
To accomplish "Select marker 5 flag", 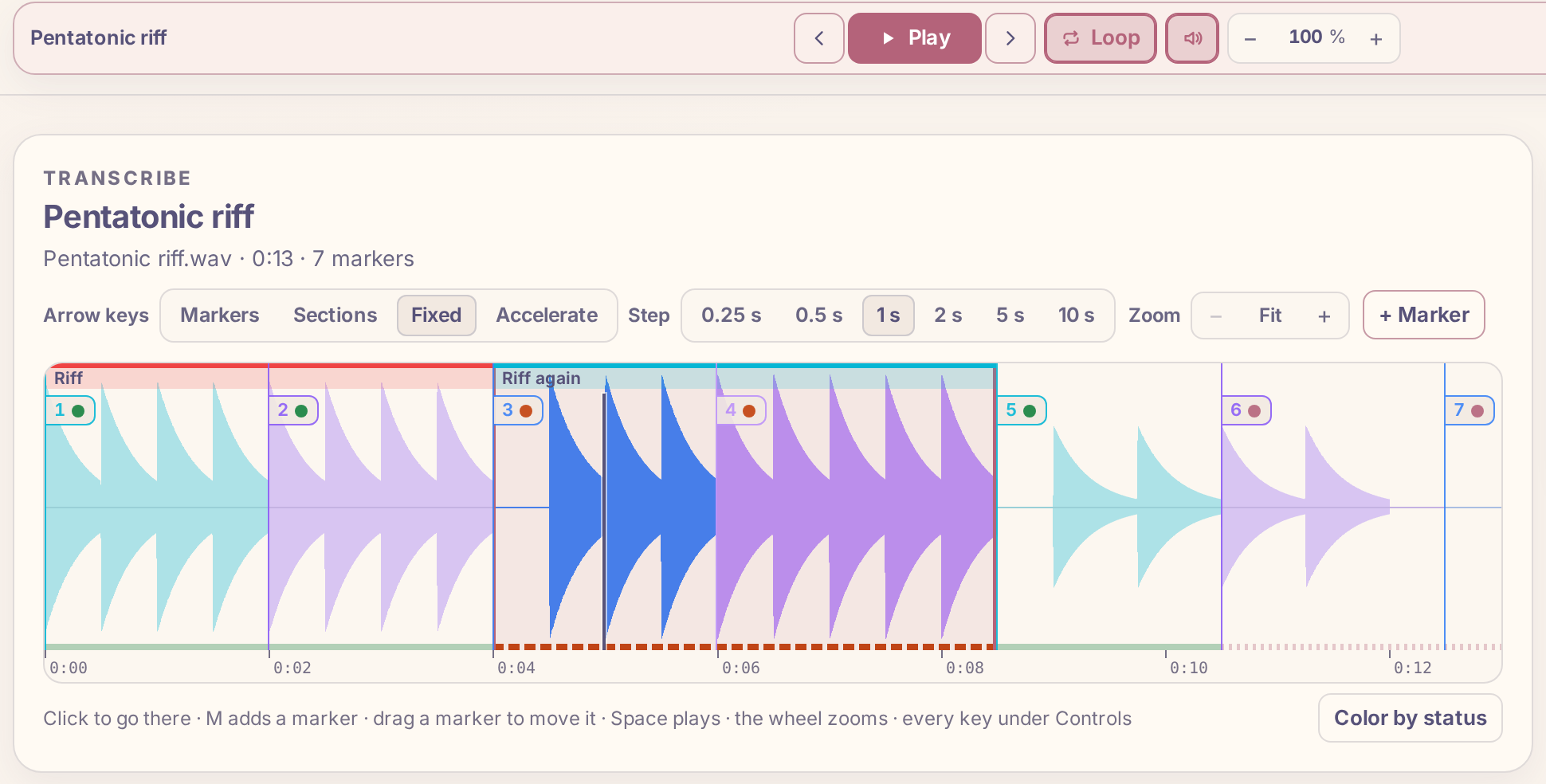I will pos(1022,410).
